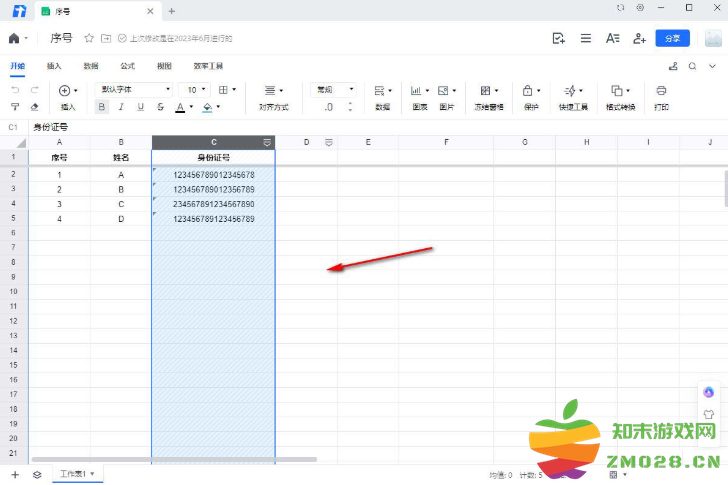Open the 公式 ribbon tab
The image size is (728, 485).
coord(128,66)
